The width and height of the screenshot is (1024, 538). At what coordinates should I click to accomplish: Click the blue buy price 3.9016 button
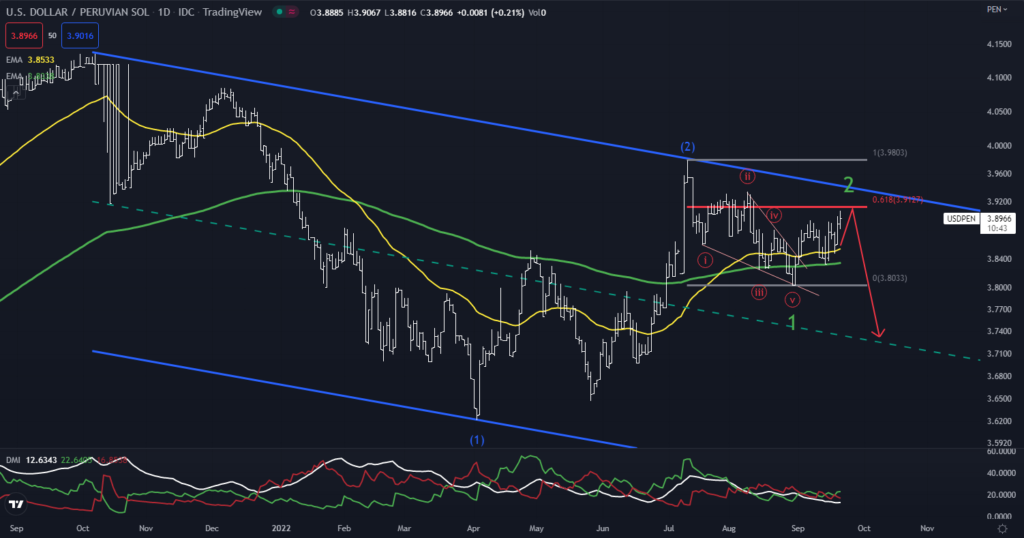tap(78, 36)
